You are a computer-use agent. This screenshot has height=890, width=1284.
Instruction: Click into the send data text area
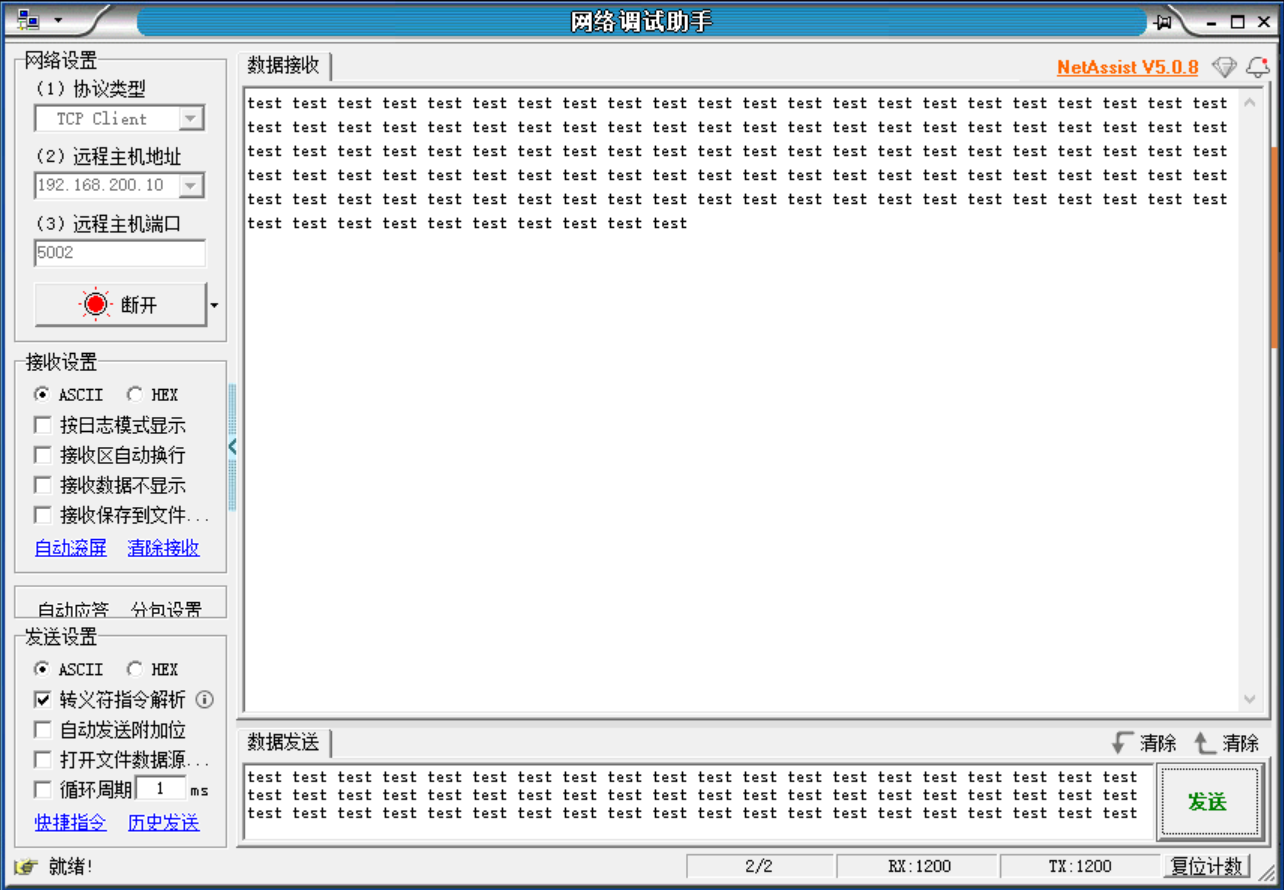point(697,802)
